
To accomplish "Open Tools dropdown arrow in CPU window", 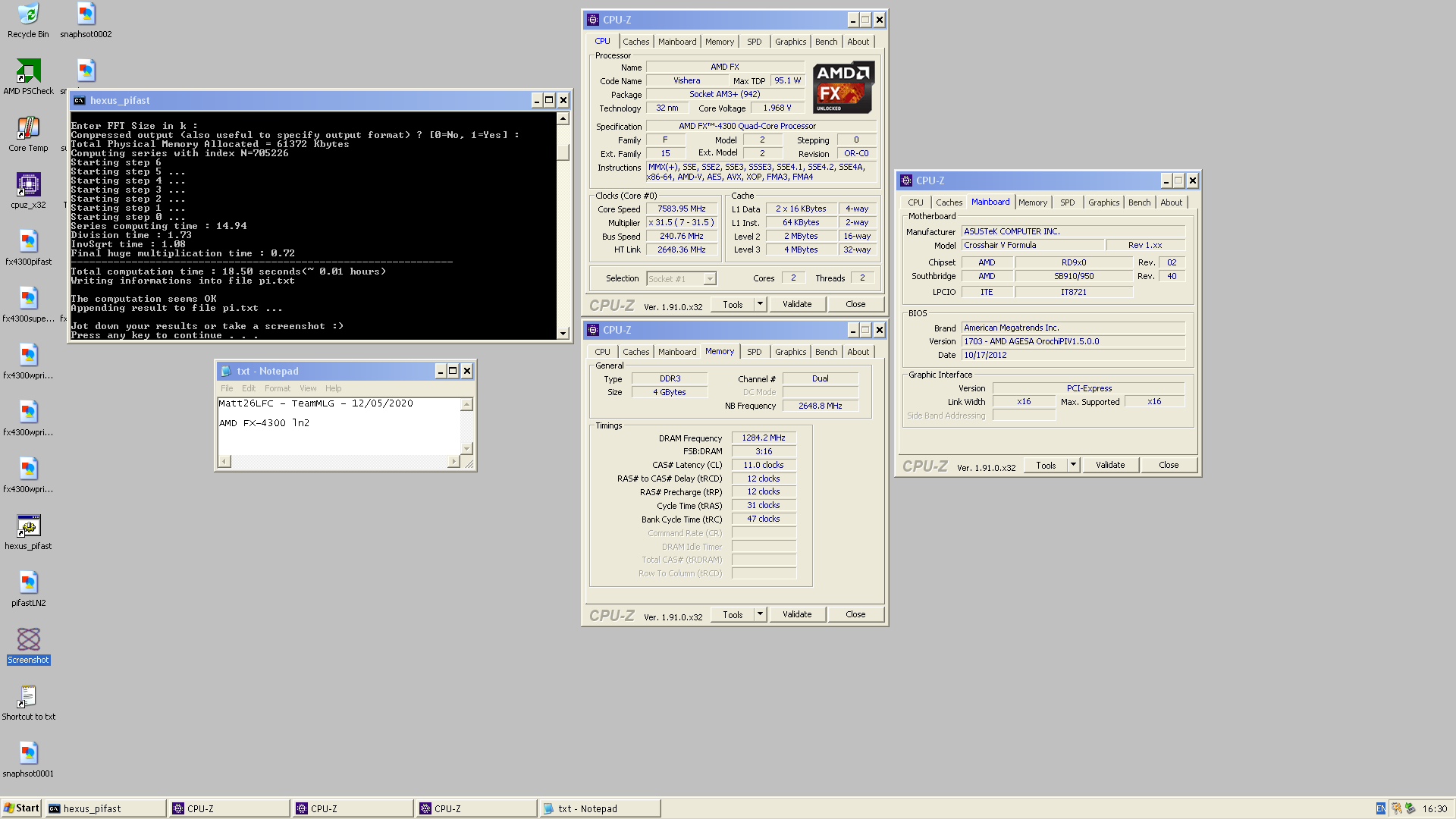I will (760, 304).
